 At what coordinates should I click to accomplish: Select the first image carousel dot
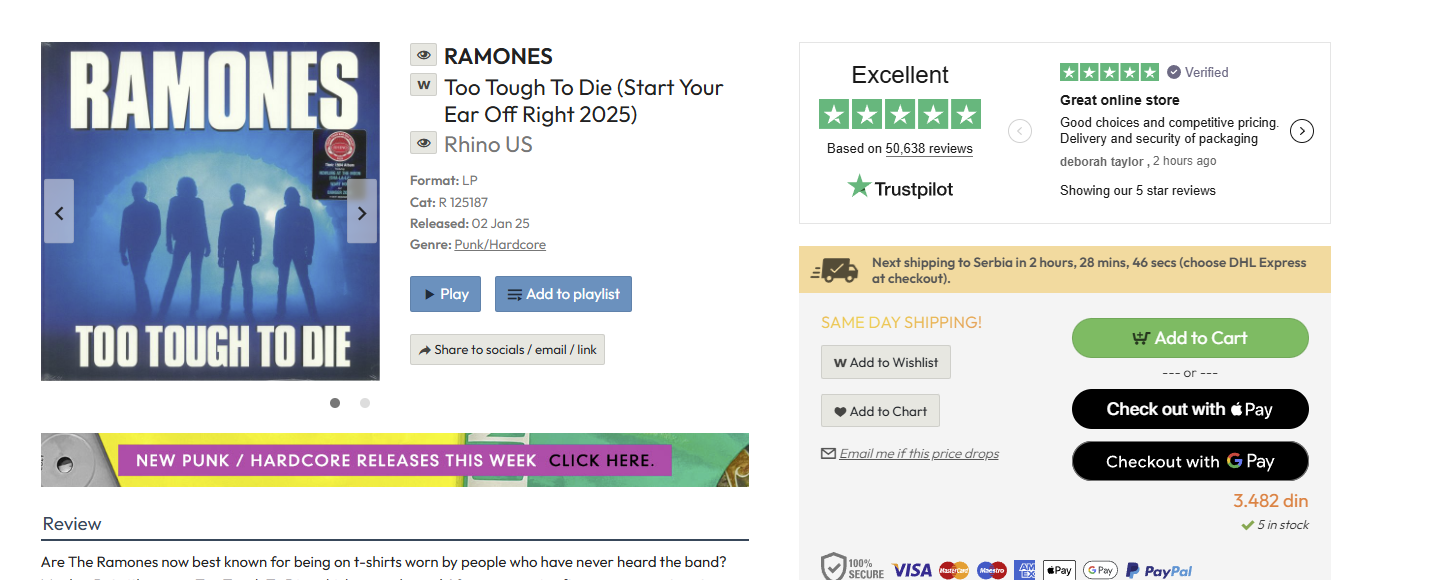pyautogui.click(x=335, y=403)
